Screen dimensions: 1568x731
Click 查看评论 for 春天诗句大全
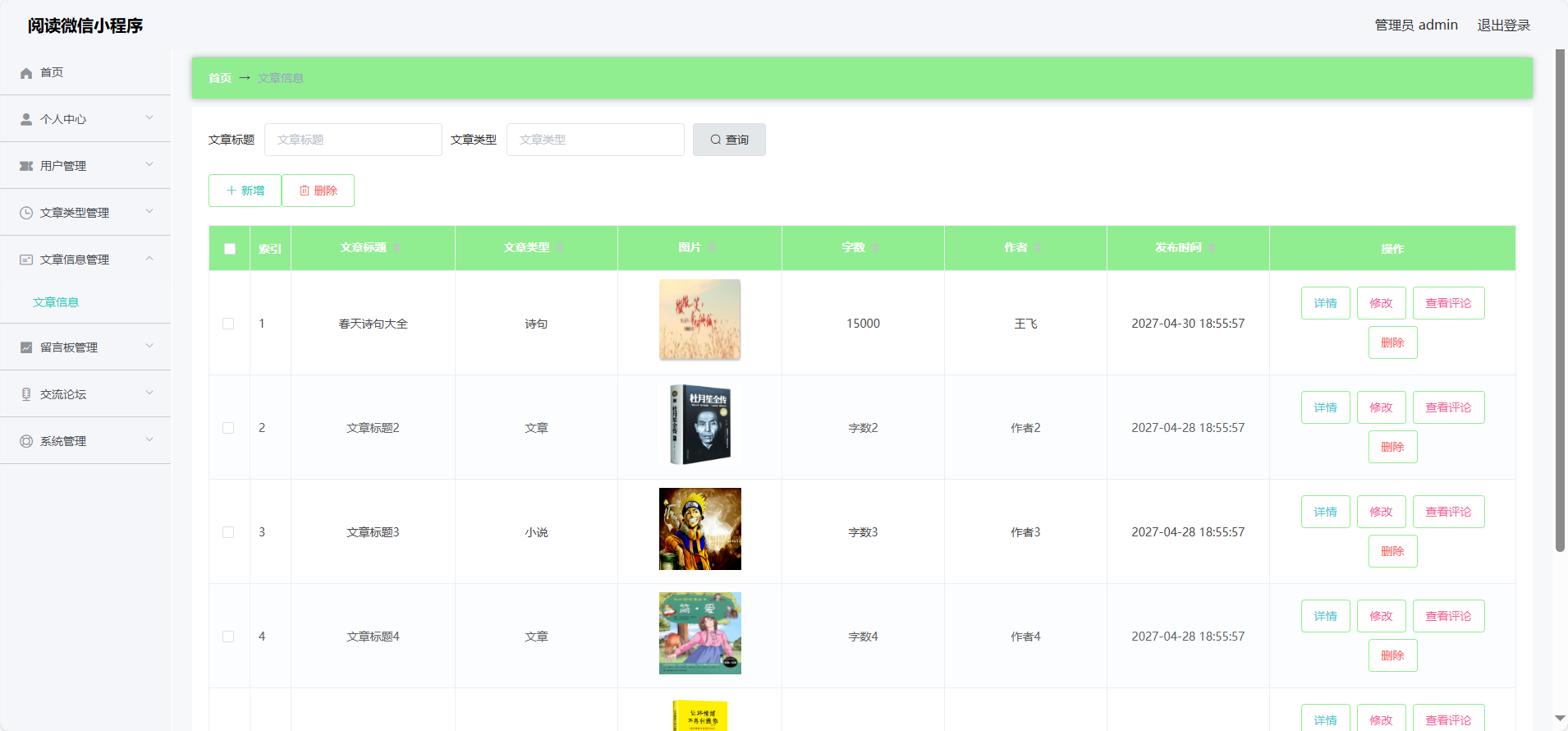[x=1448, y=303]
